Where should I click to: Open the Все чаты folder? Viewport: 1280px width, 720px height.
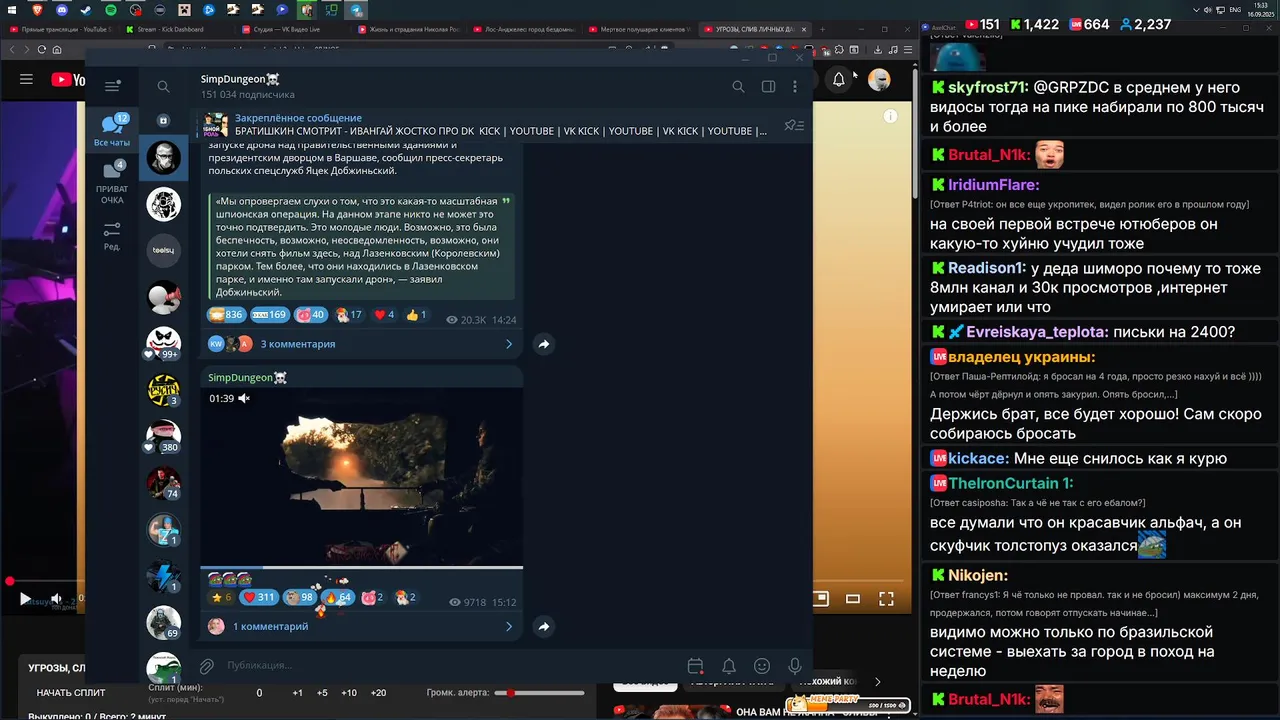[x=112, y=130]
